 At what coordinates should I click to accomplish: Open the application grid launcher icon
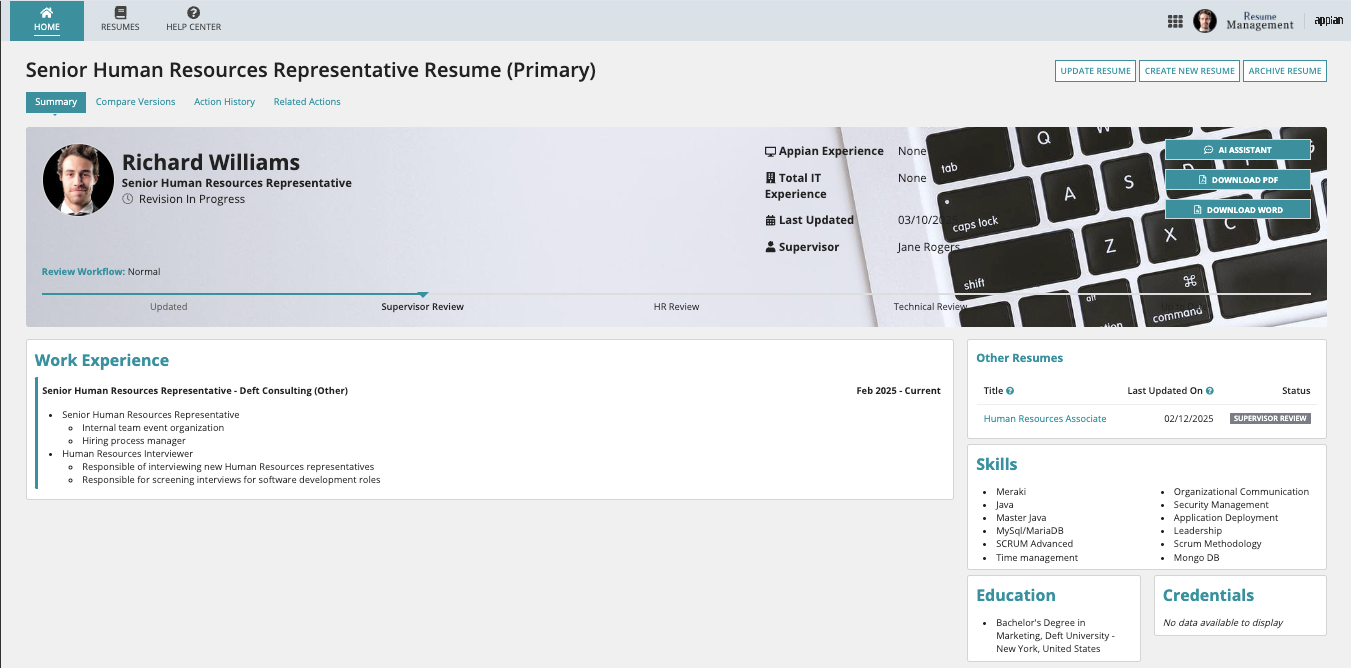tap(1175, 21)
